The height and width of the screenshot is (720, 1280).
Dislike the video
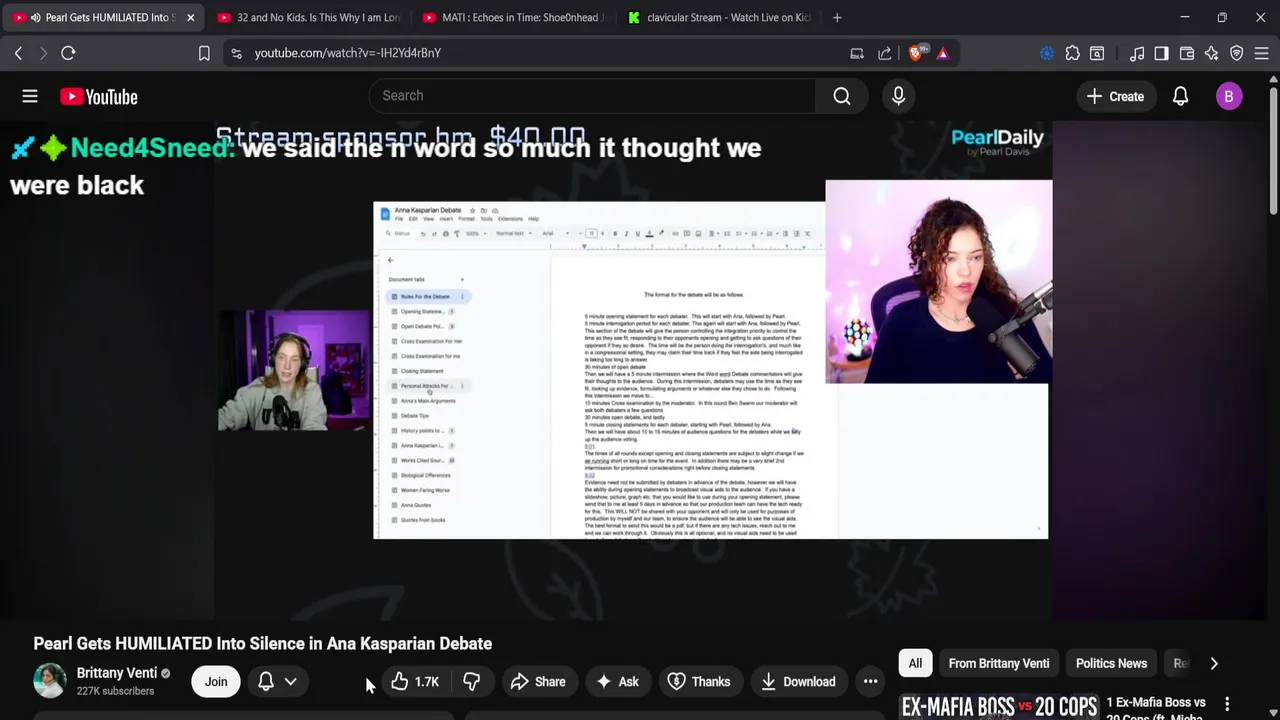click(471, 682)
